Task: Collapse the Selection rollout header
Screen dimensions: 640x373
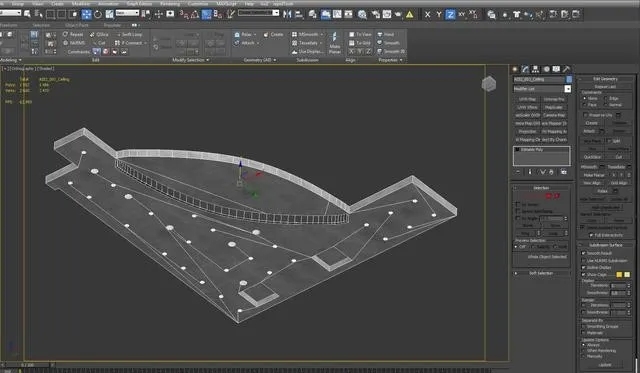Action: [x=541, y=188]
